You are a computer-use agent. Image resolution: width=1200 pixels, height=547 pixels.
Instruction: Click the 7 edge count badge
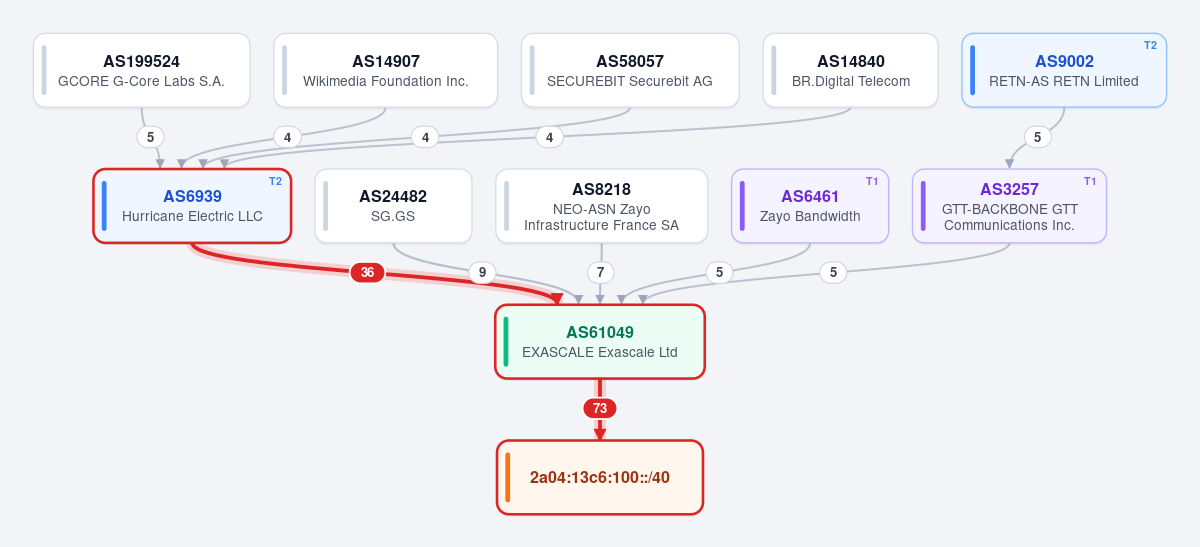(x=600, y=272)
